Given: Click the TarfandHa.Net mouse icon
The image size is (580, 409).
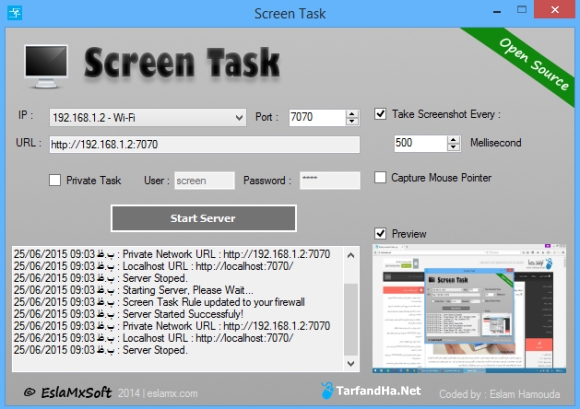Looking at the screenshot, I should [327, 391].
